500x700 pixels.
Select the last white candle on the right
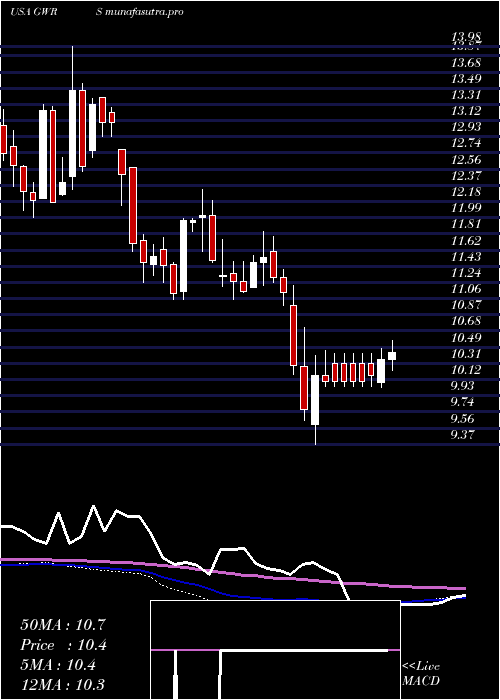[x=392, y=356]
